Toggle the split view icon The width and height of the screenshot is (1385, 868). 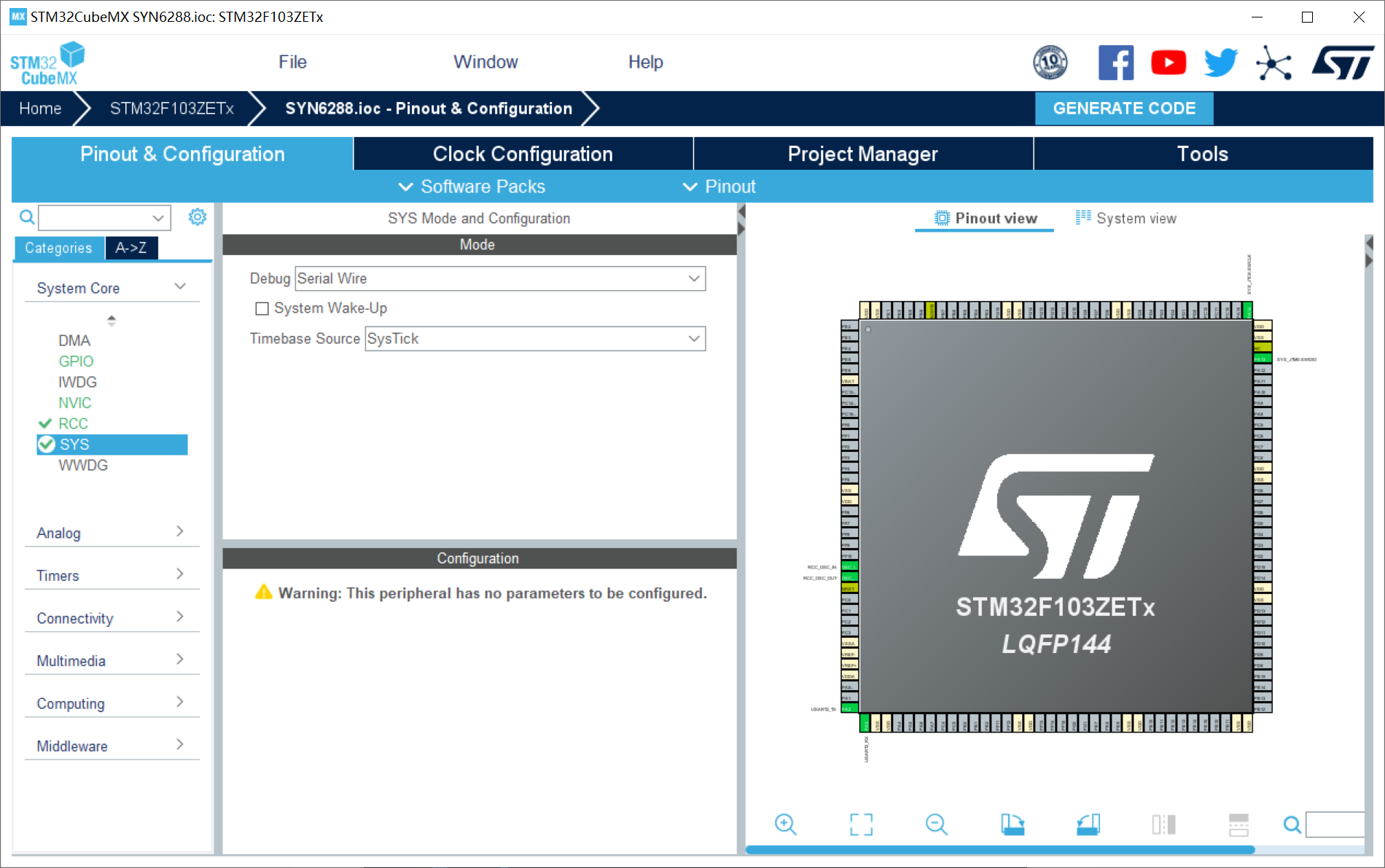(1163, 824)
